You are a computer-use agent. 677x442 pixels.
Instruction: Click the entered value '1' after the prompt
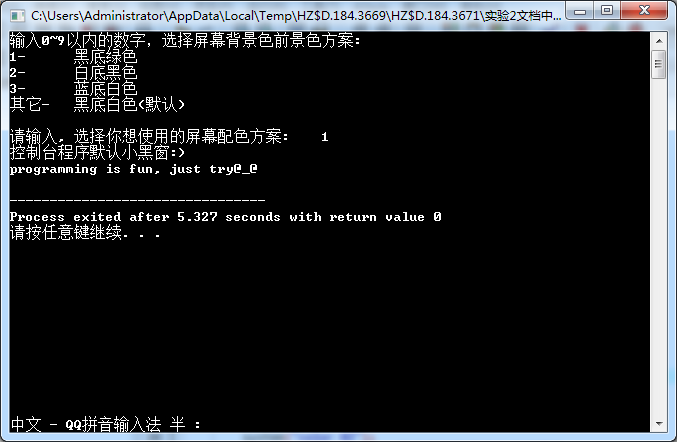tap(325, 137)
